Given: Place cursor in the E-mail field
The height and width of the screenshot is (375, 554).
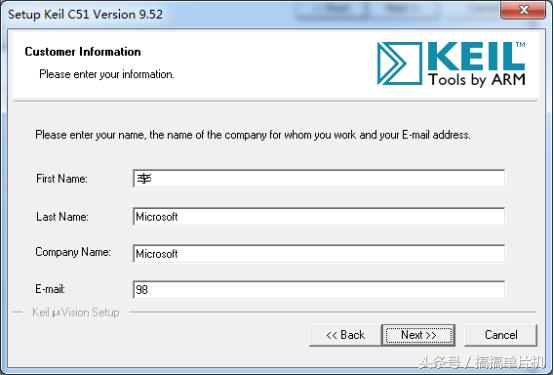Looking at the screenshot, I should [x=319, y=290].
